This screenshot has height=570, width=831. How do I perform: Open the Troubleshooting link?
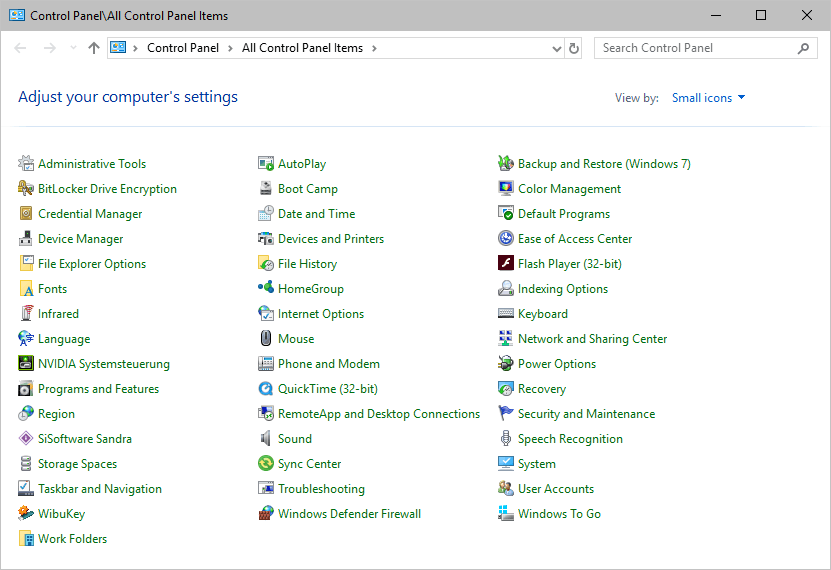tap(321, 488)
